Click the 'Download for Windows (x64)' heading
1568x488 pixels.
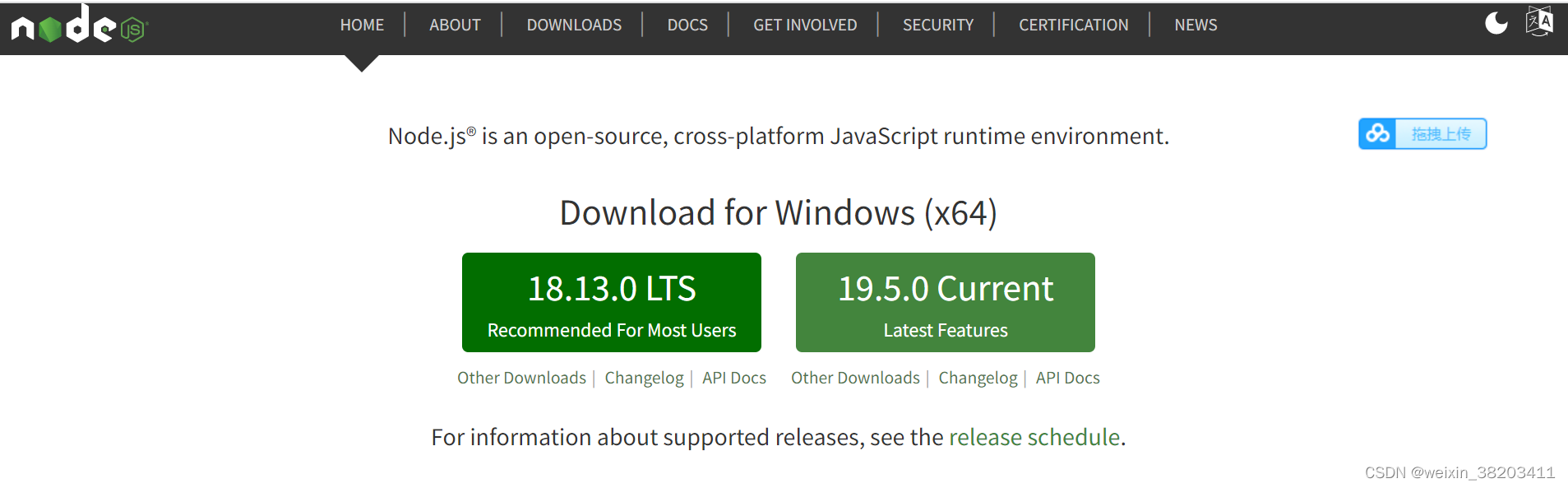point(778,213)
